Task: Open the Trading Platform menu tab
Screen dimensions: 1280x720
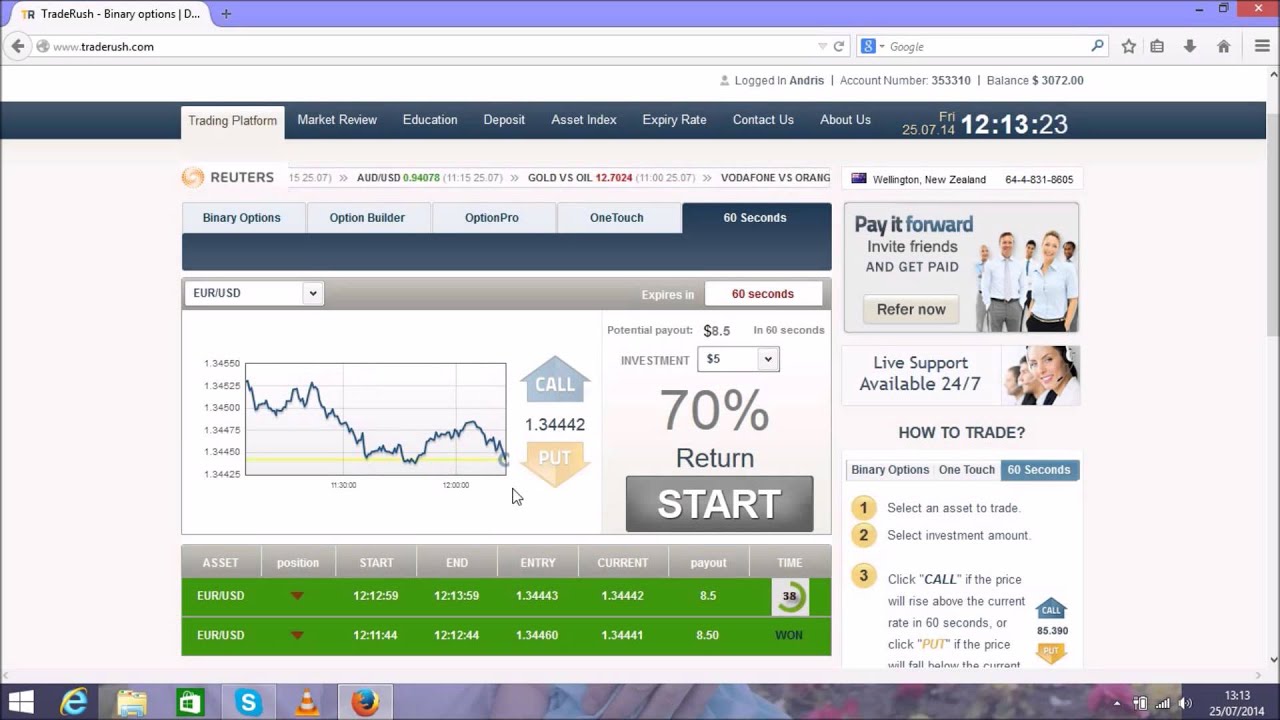Action: click(x=232, y=121)
